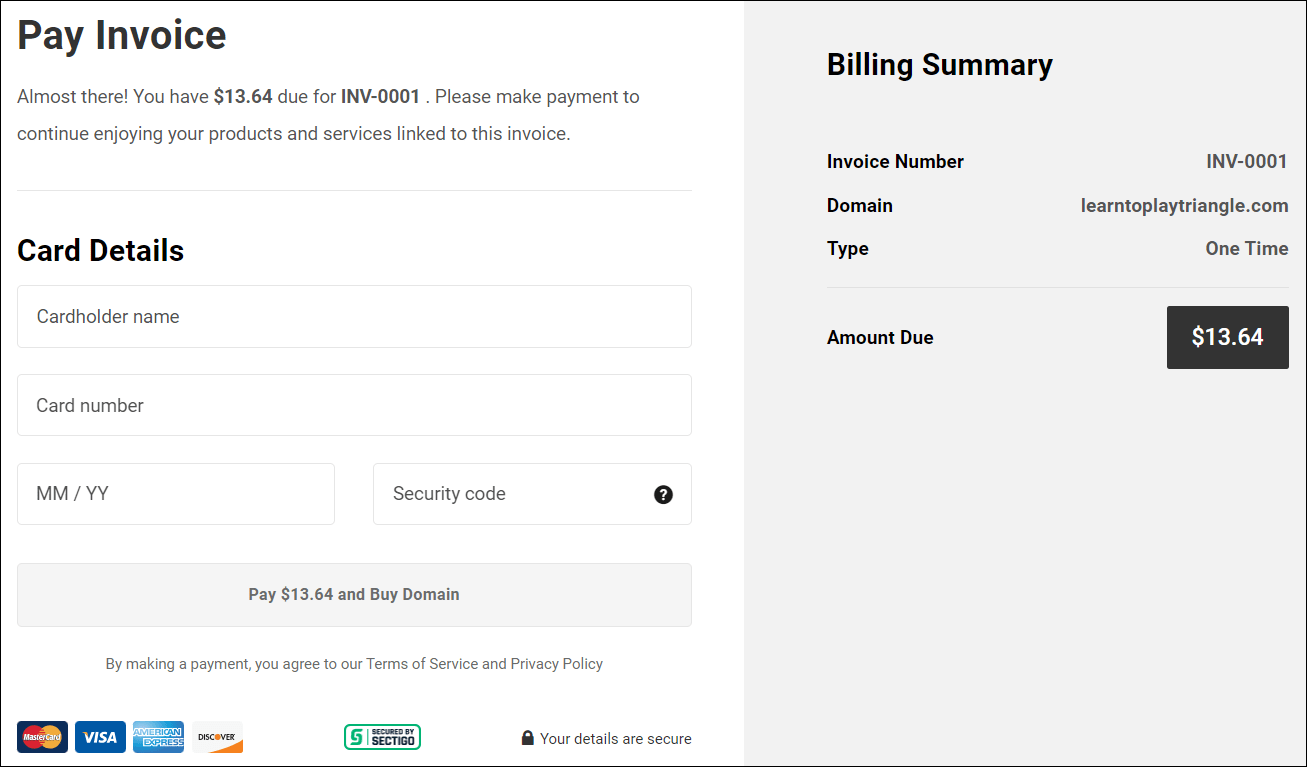The image size is (1307, 767).
Task: Click the Secured by Sectigo seal
Action: click(x=382, y=736)
